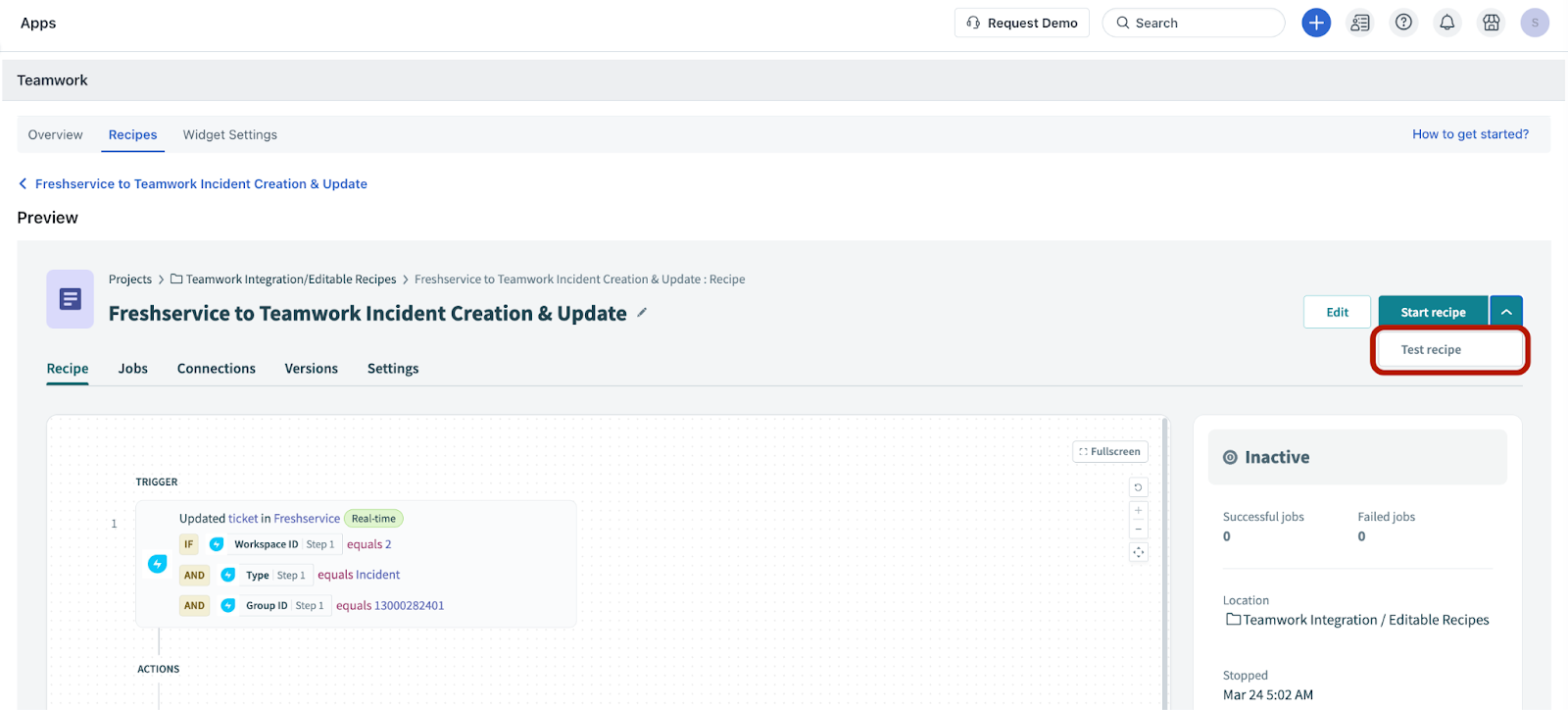Screen dimensions: 1568x710
Task: Open the user avatar S menu
Action: (1535, 23)
